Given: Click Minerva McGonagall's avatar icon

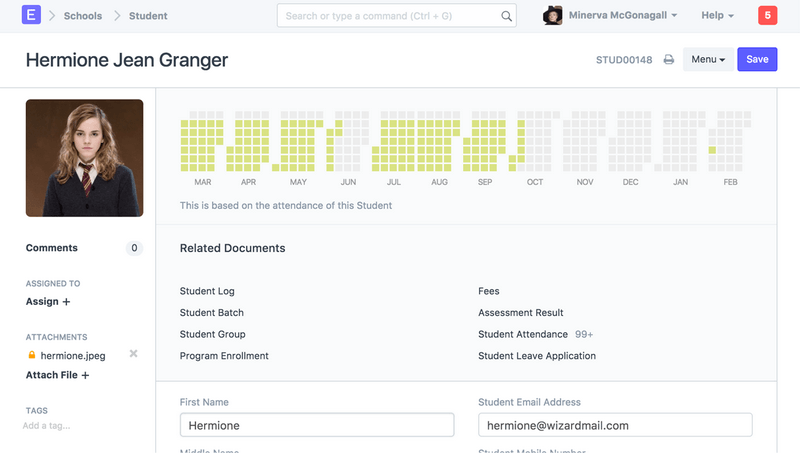Looking at the screenshot, I should (552, 16).
